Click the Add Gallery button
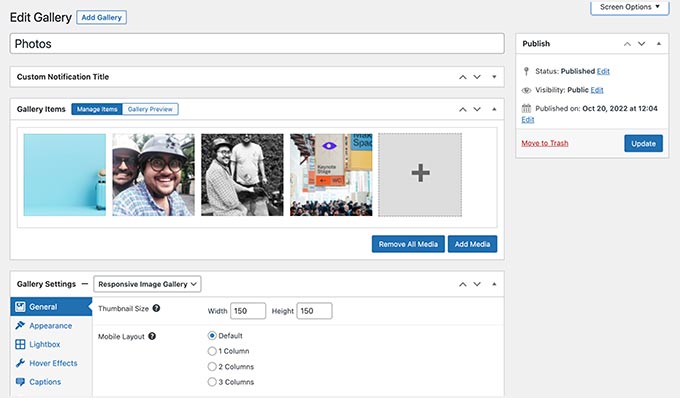This screenshot has height=398, width=680. 101,17
